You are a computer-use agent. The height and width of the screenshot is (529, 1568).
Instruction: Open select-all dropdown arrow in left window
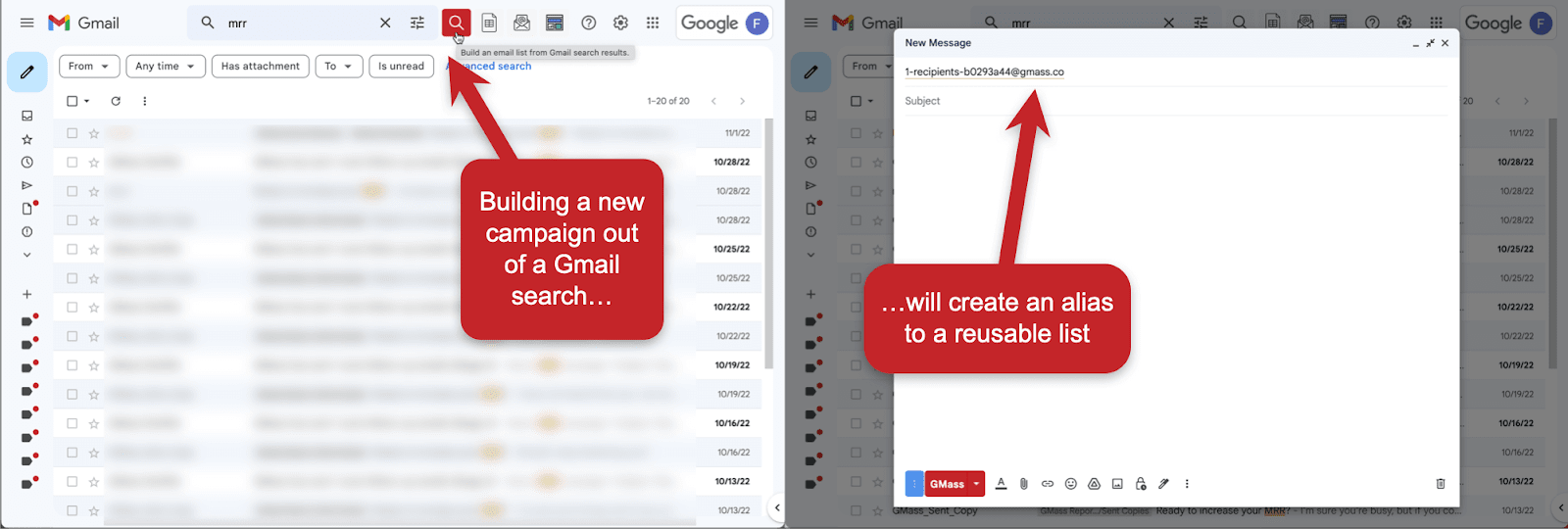tap(86, 101)
